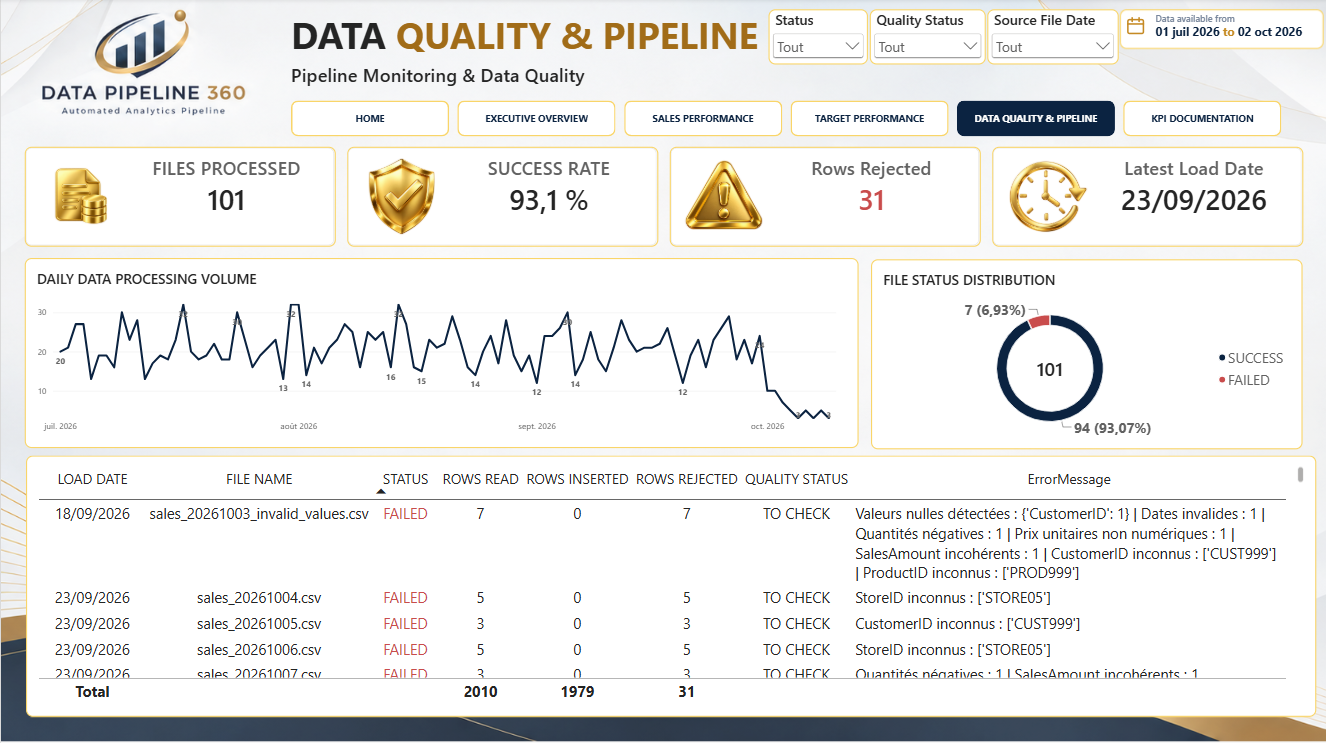Click the ErrorMessage column header
The height and width of the screenshot is (743, 1326).
point(1069,479)
